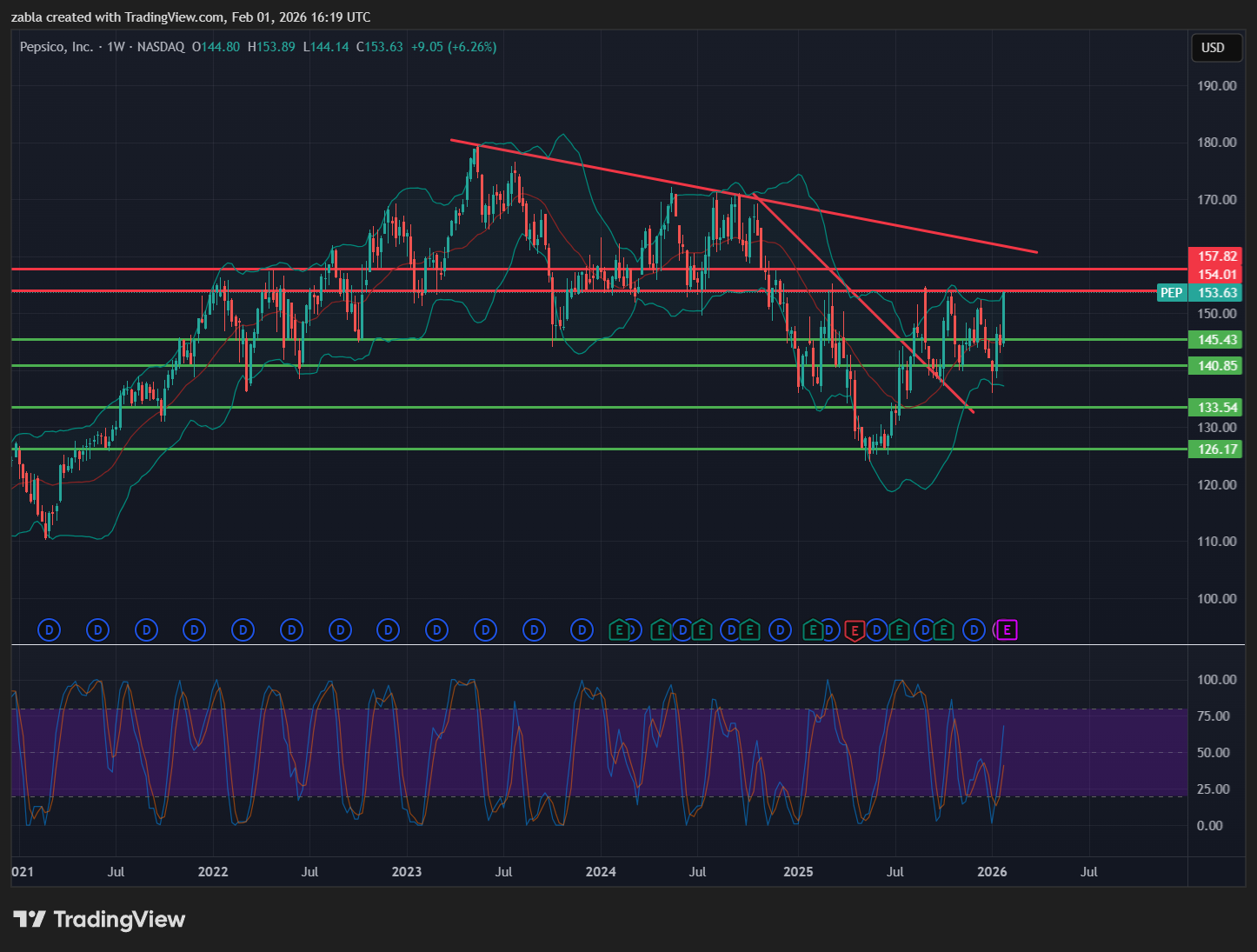Click the 2026 label on time axis

[992, 871]
